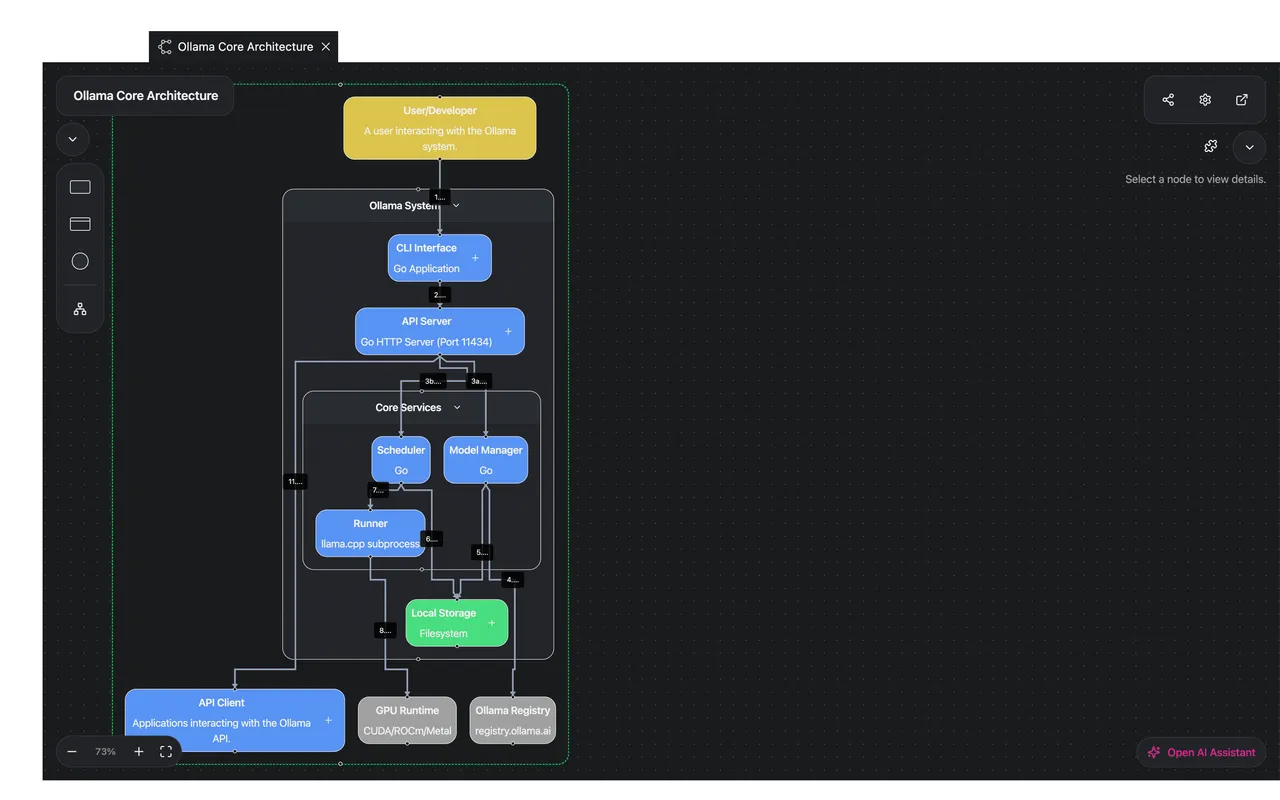
Task: Click the fit-to-screen icon
Action: tap(166, 752)
